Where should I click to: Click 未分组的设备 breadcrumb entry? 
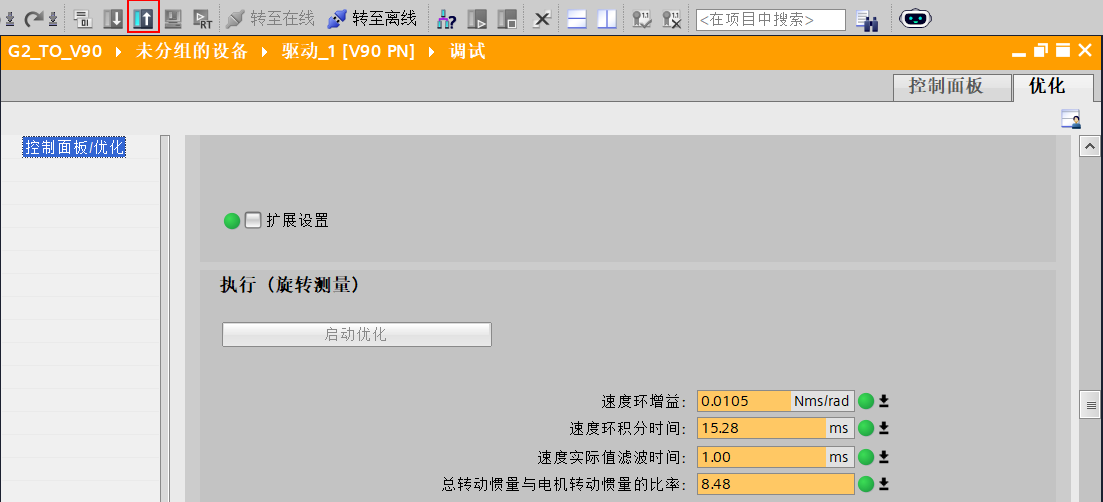pos(191,51)
